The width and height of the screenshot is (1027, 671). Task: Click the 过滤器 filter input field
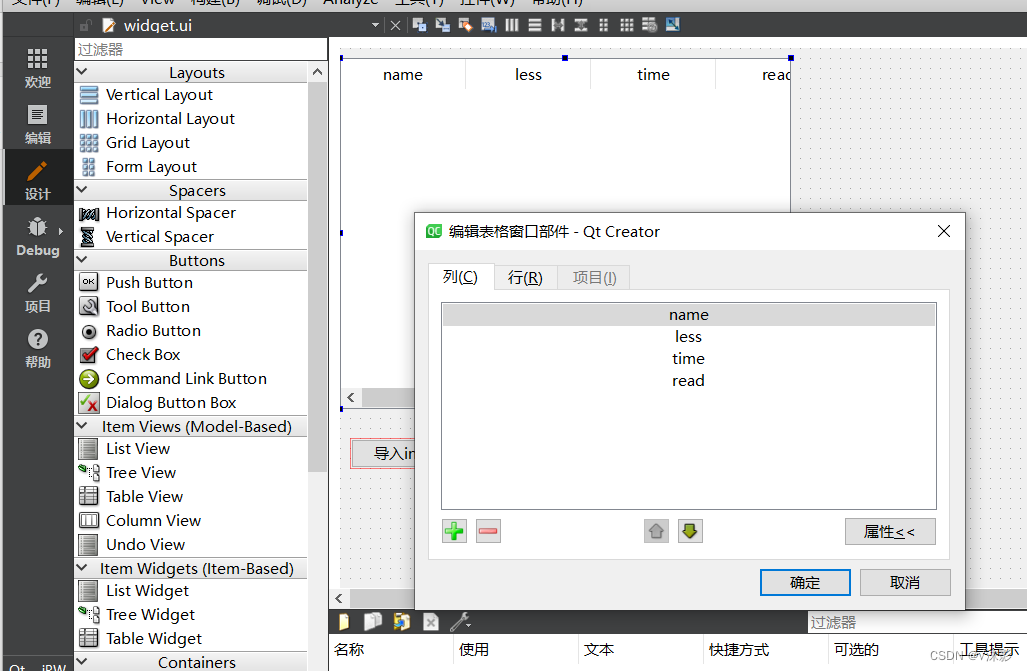click(x=200, y=48)
